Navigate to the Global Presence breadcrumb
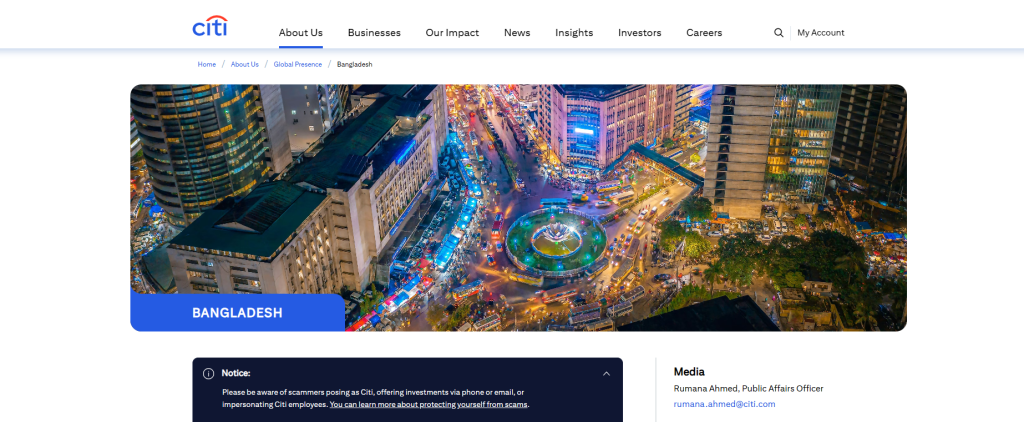The height and width of the screenshot is (422, 1024). coord(298,64)
